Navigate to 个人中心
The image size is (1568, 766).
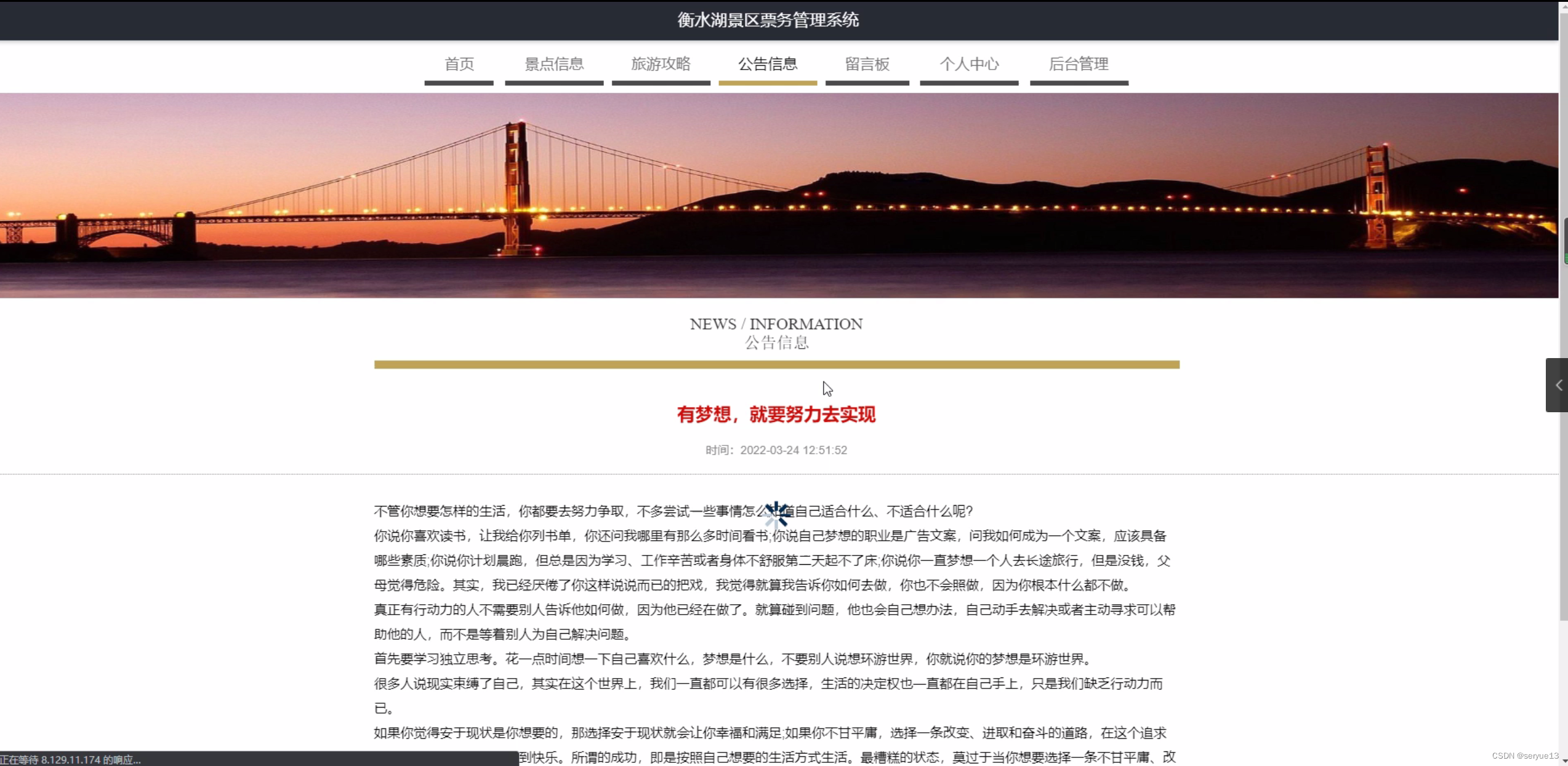(x=968, y=64)
